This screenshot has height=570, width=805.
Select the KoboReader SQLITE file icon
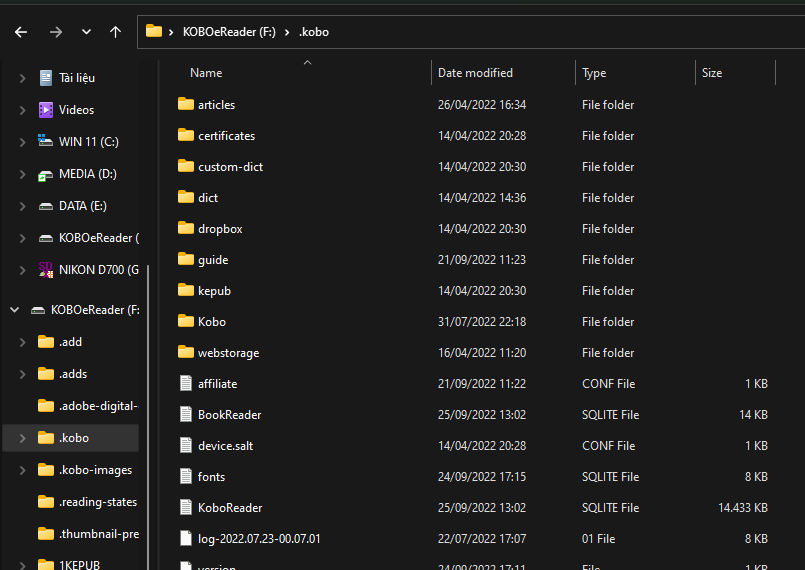(x=185, y=508)
